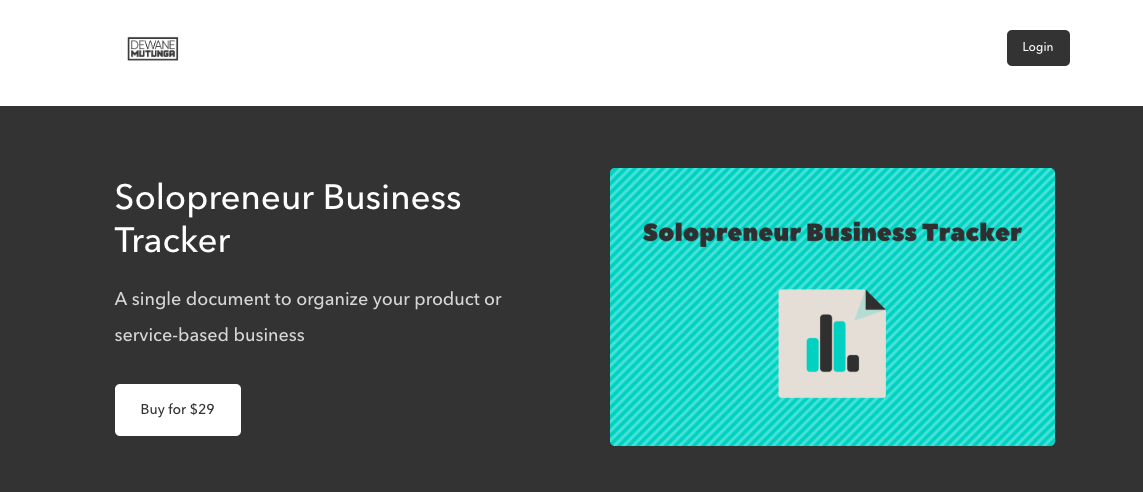Click the DEWANE word in the logo
The width and height of the screenshot is (1143, 492).
coord(152,44)
